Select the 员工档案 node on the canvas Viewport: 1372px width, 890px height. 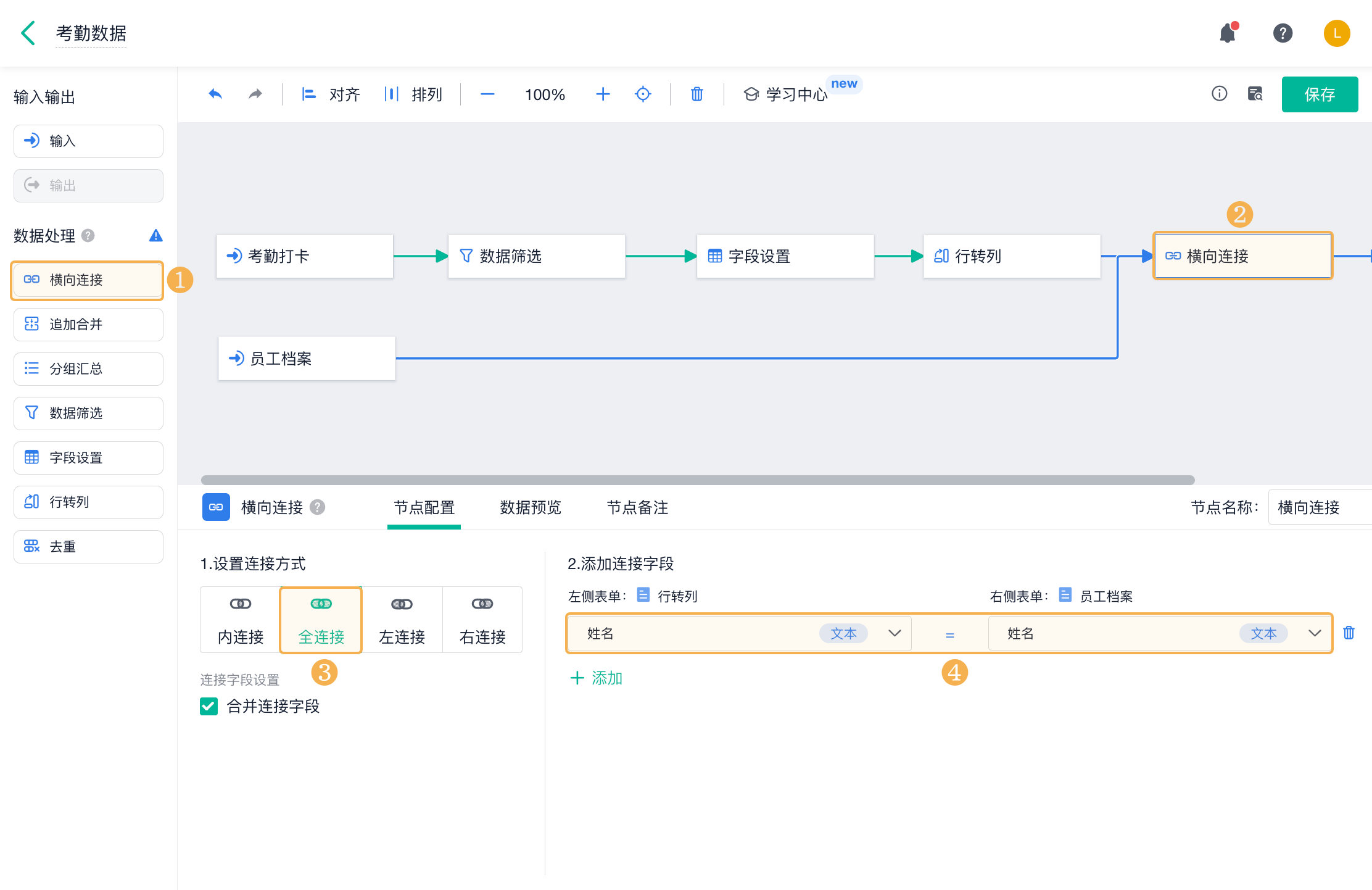[307, 359]
